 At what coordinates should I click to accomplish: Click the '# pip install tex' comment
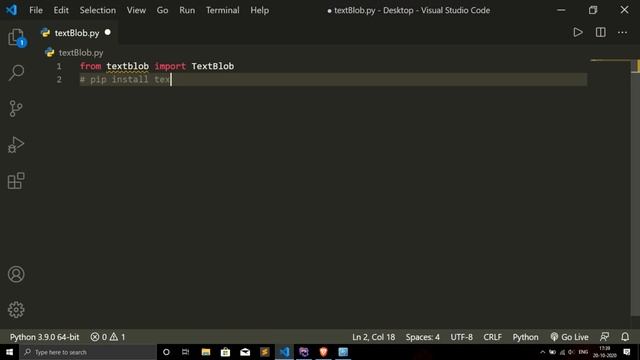(x=125, y=80)
